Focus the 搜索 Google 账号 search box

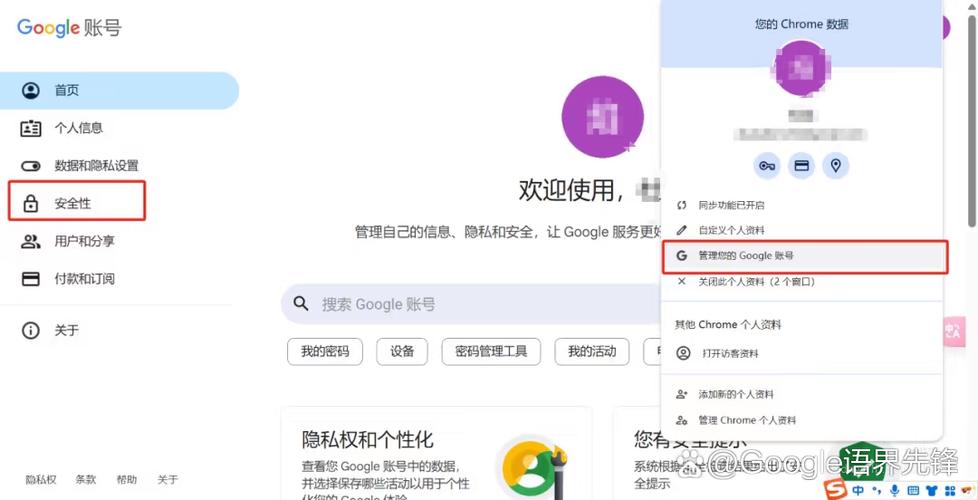471,304
